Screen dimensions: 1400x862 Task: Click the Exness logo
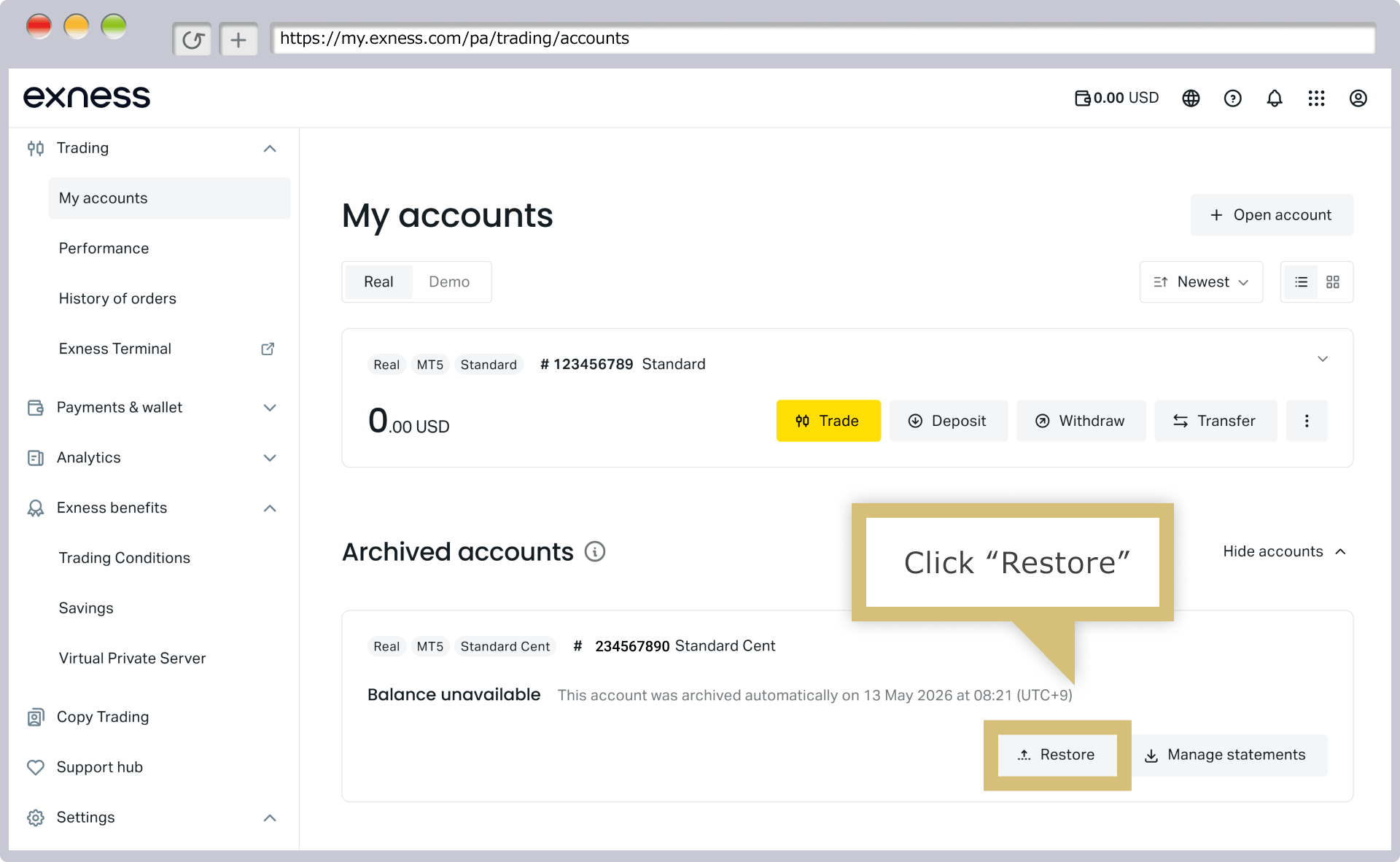(87, 97)
